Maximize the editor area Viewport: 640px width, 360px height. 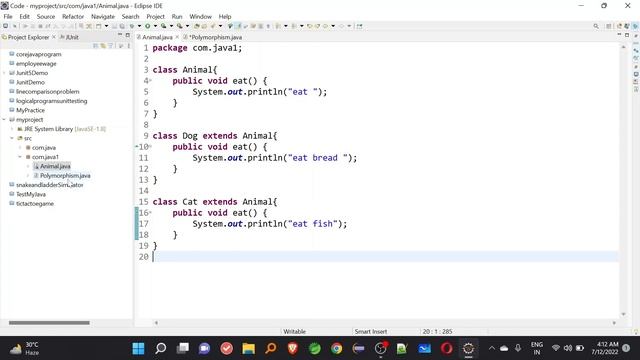627,36
